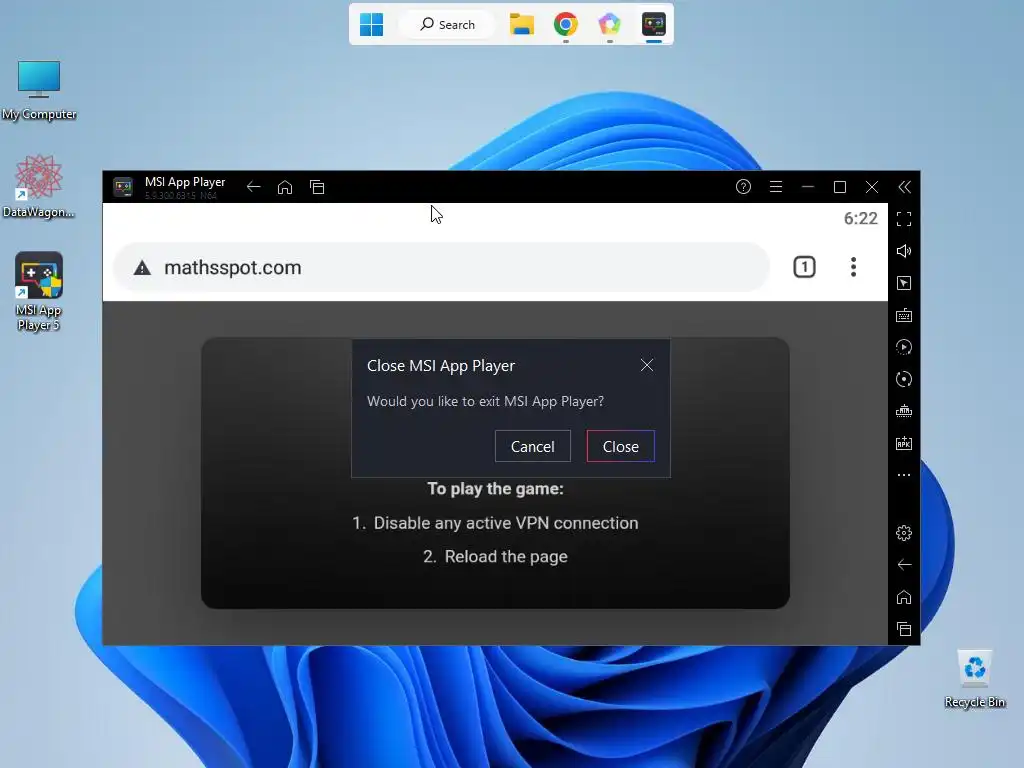Click sidebar recent apps icon at bottom
The image size is (1024, 768).
pos(904,629)
